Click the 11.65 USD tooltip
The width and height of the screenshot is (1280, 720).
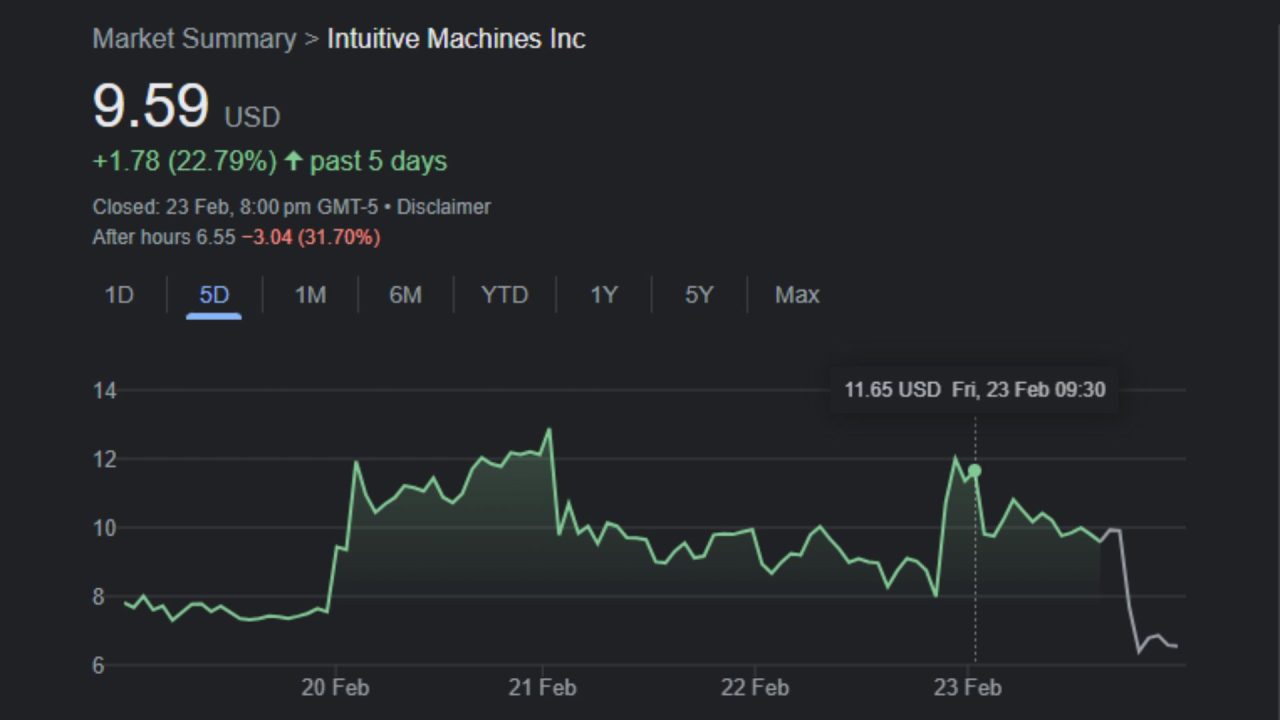tap(975, 389)
